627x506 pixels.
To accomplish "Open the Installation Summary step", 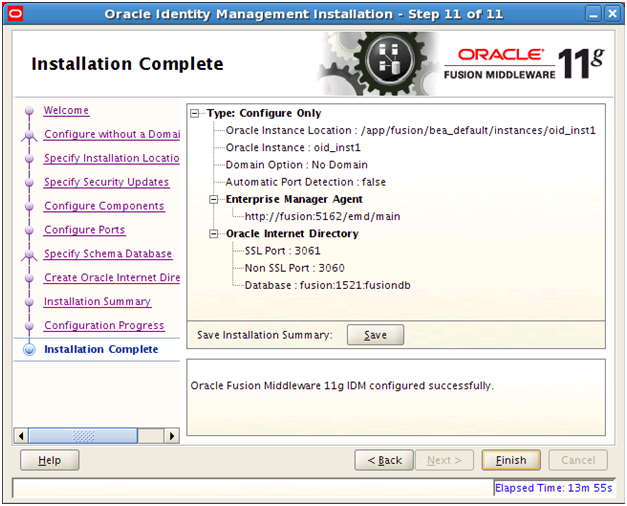I will (98, 302).
